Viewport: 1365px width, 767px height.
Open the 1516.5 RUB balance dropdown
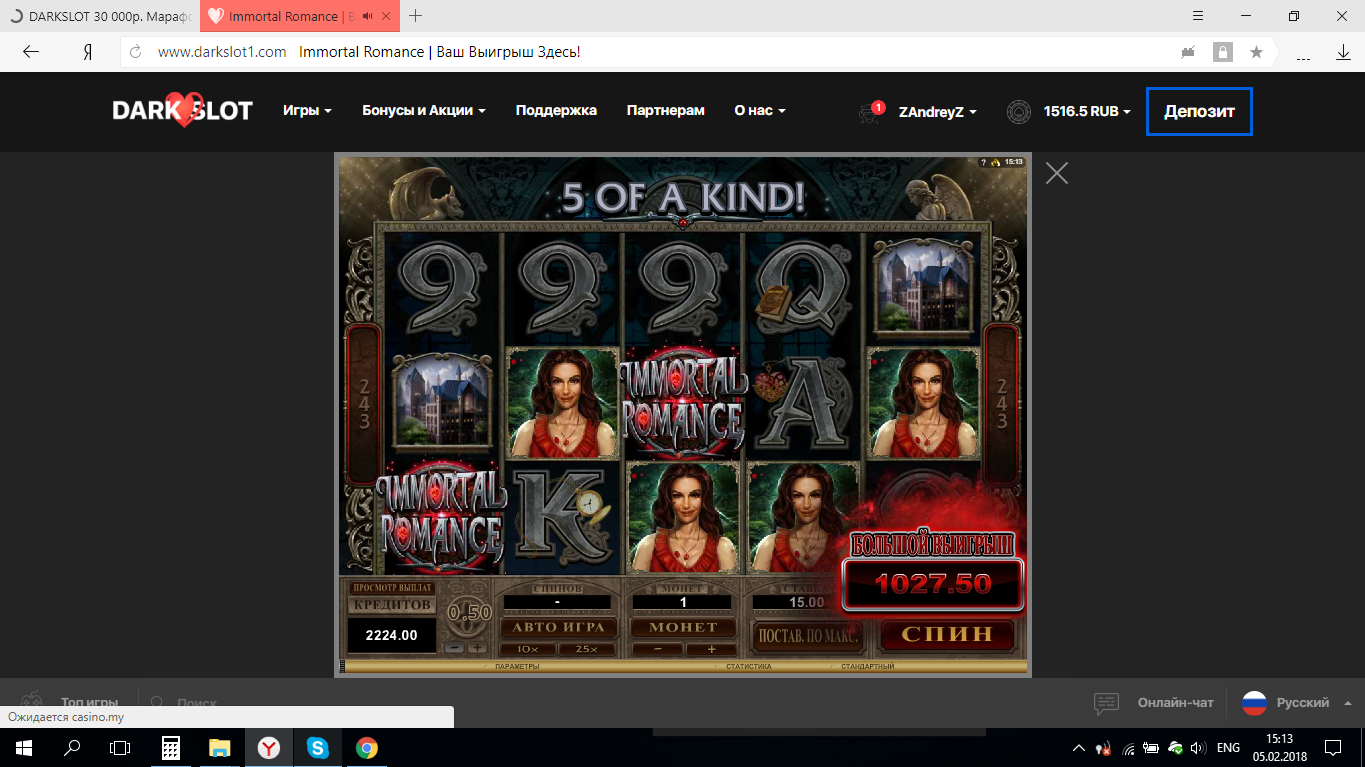[x=1087, y=112]
